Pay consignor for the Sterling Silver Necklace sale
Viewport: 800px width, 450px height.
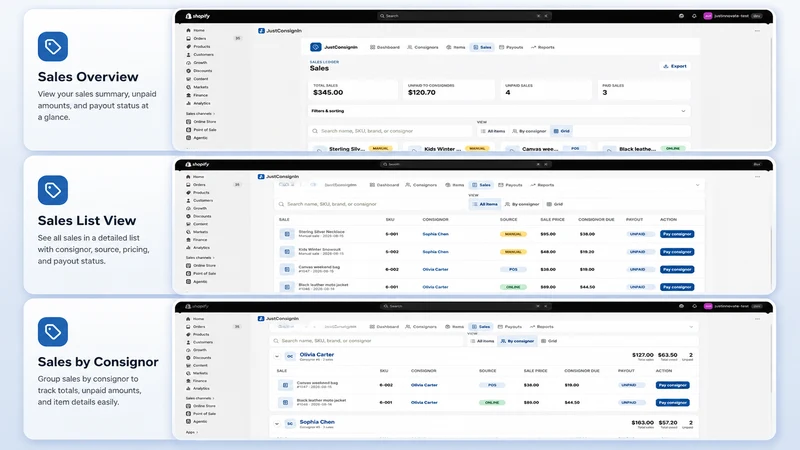click(x=677, y=234)
